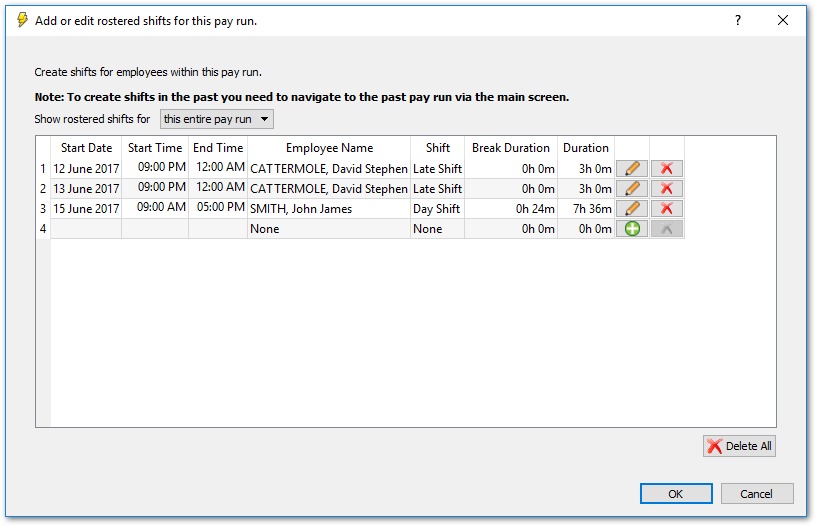Click the empty Start Date cell in row 4
This screenshot has width=816, height=526.
86,228
